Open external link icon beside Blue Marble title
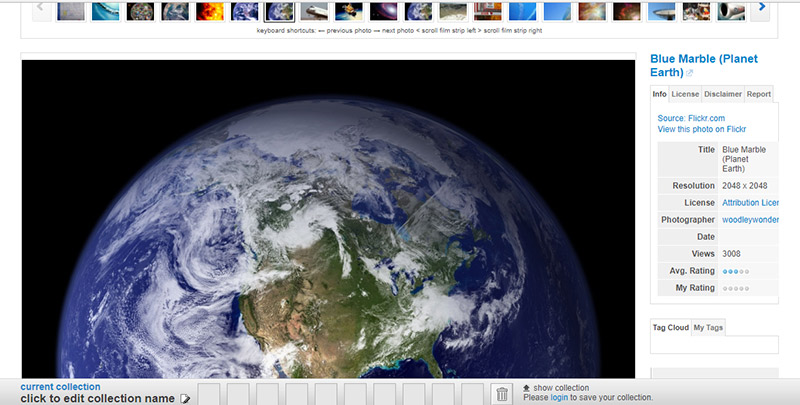 [689, 73]
